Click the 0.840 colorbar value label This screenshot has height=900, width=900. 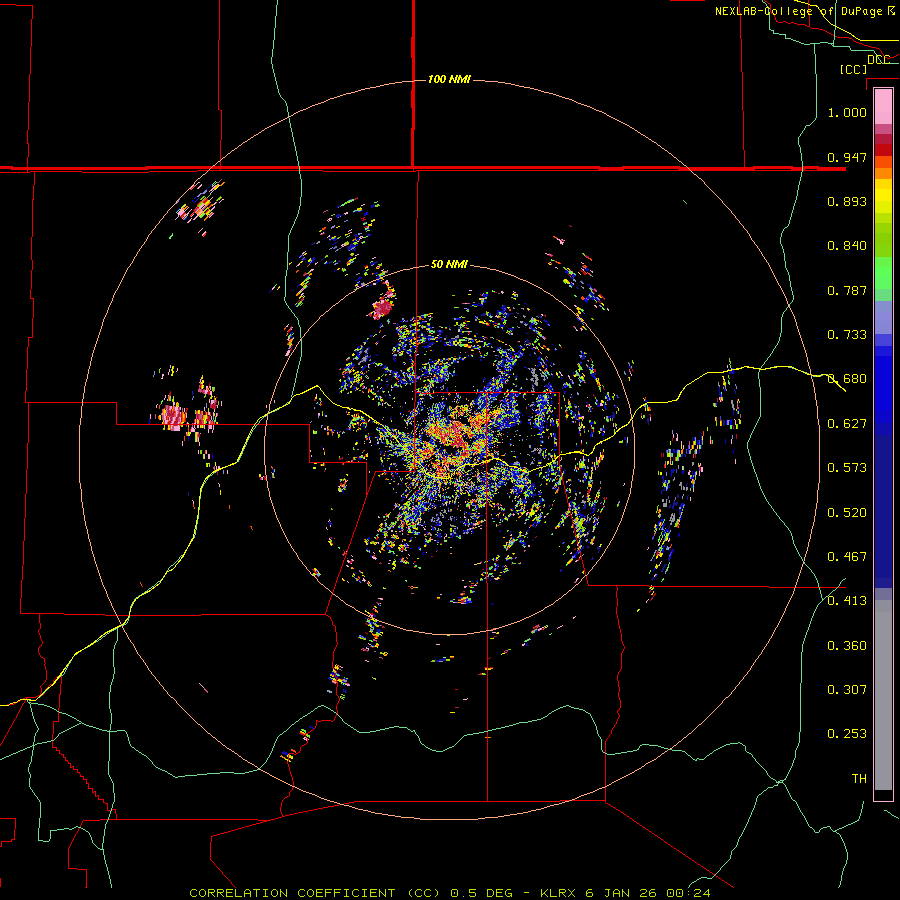click(847, 246)
